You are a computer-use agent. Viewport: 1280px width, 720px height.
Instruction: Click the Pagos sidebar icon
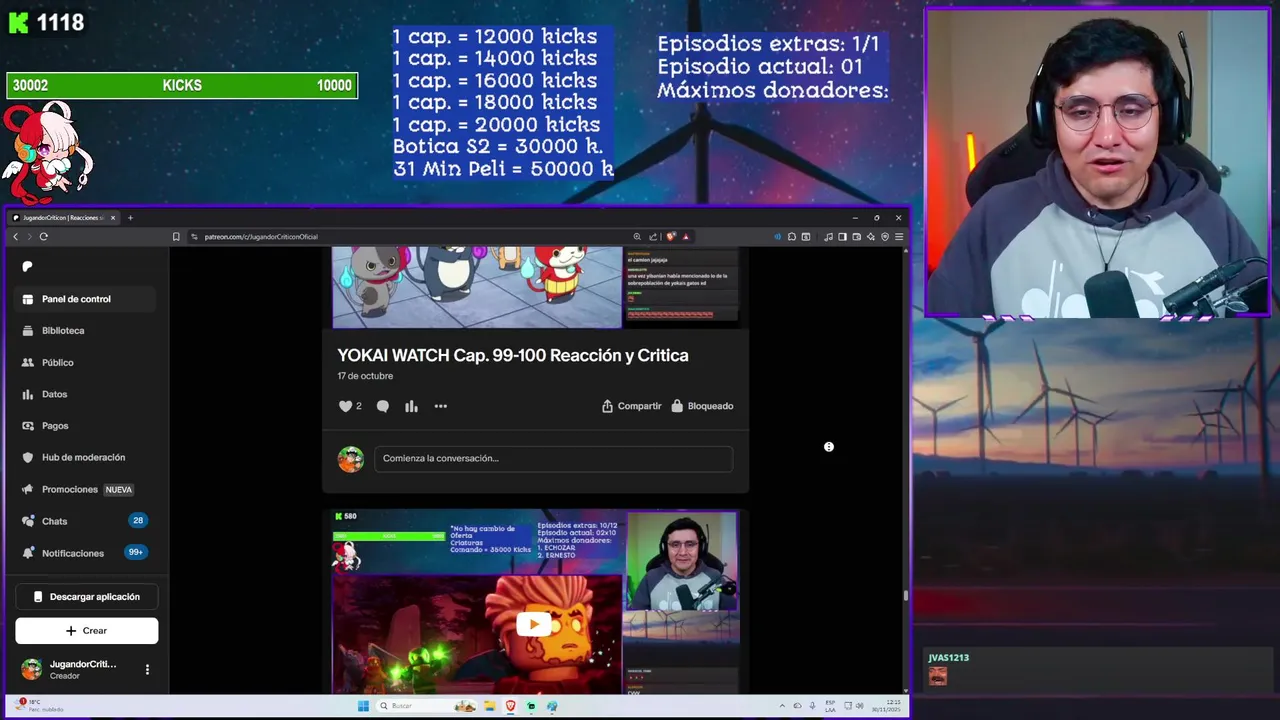tap(28, 426)
